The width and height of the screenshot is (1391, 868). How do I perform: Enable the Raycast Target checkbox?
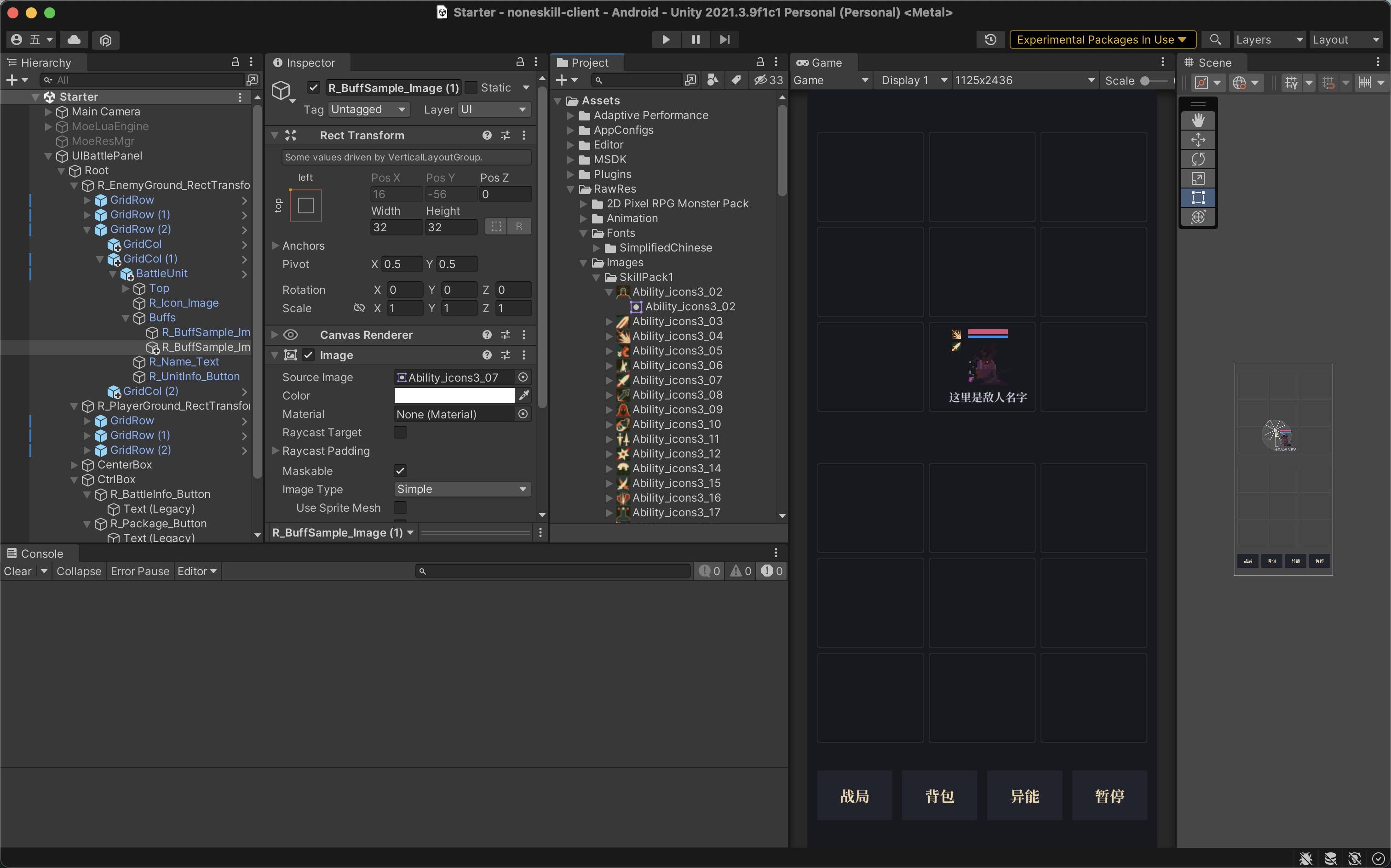400,432
